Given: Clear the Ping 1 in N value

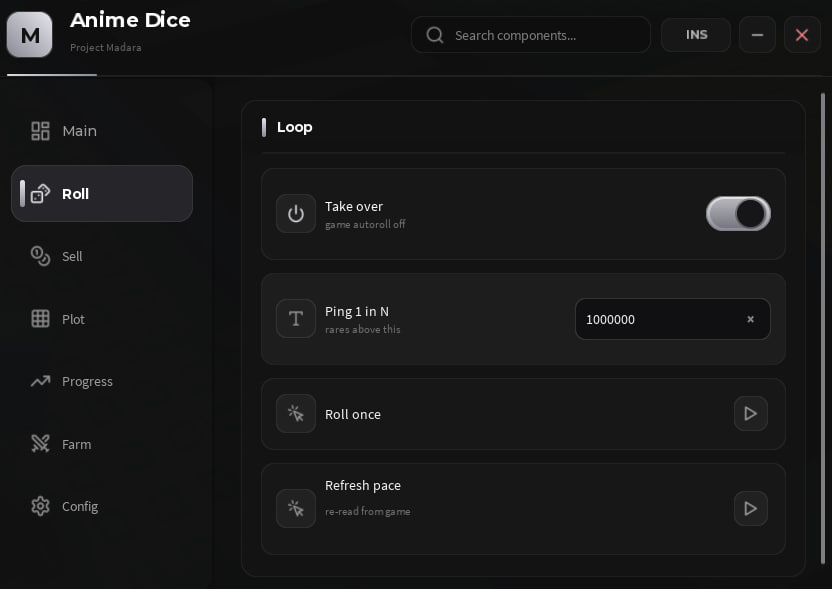Looking at the screenshot, I should (750, 319).
